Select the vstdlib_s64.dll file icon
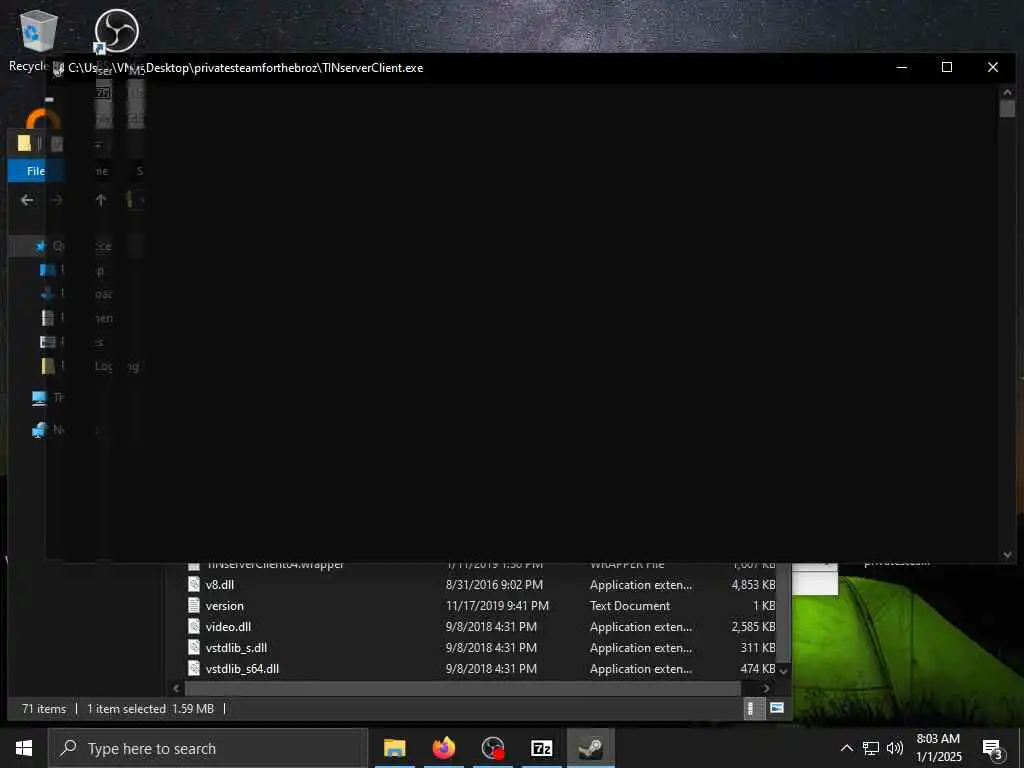 tap(194, 668)
